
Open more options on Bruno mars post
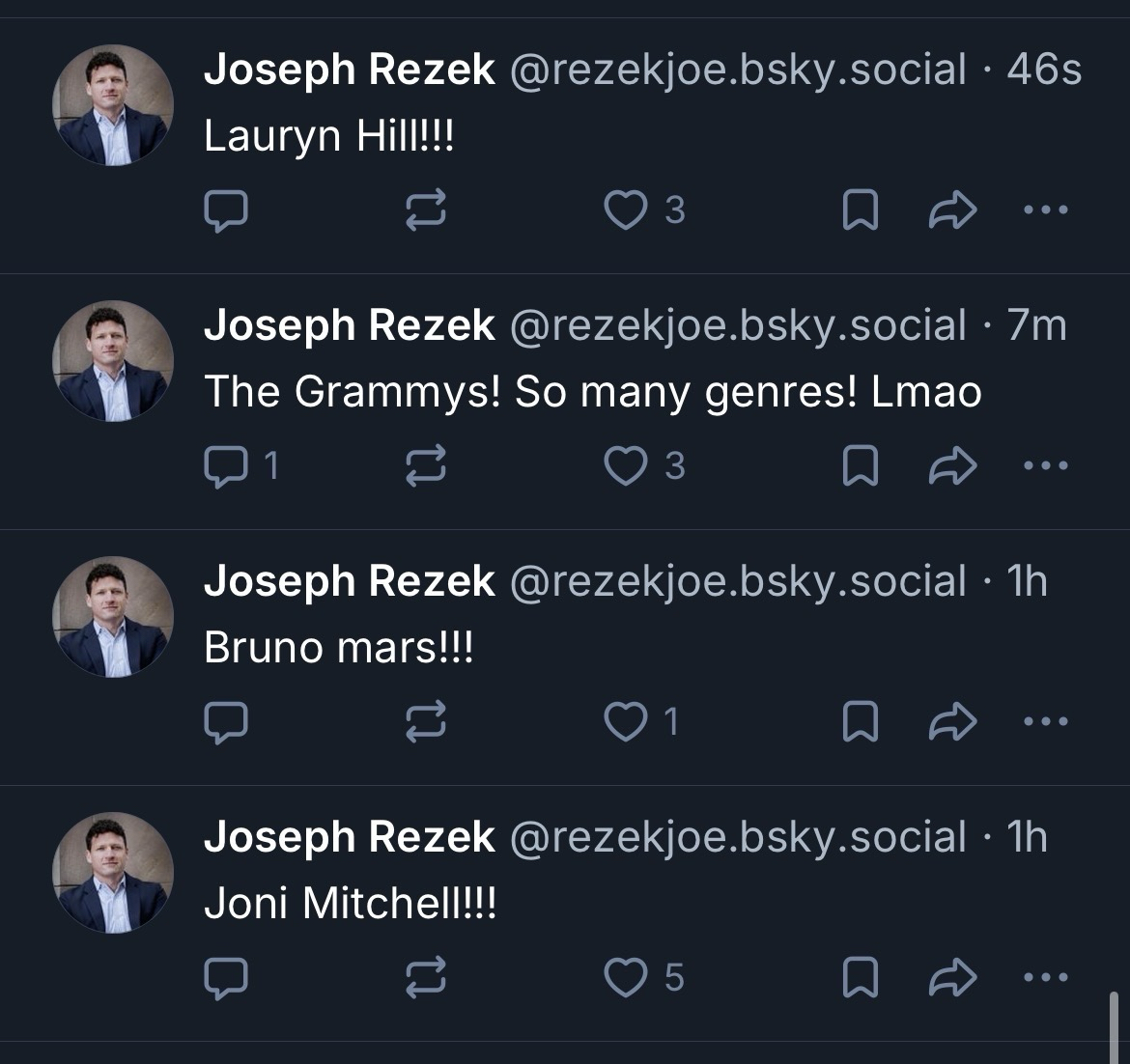coord(1046,722)
